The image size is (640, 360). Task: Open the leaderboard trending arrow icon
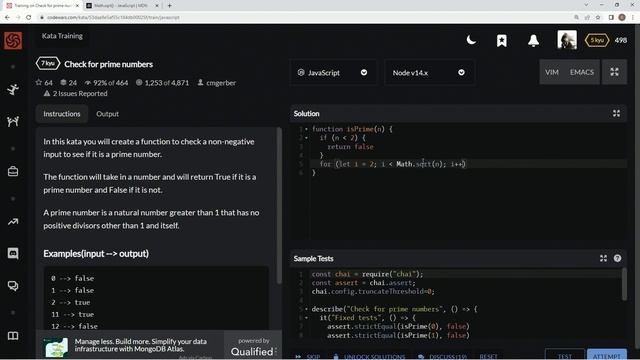[x=13, y=222]
